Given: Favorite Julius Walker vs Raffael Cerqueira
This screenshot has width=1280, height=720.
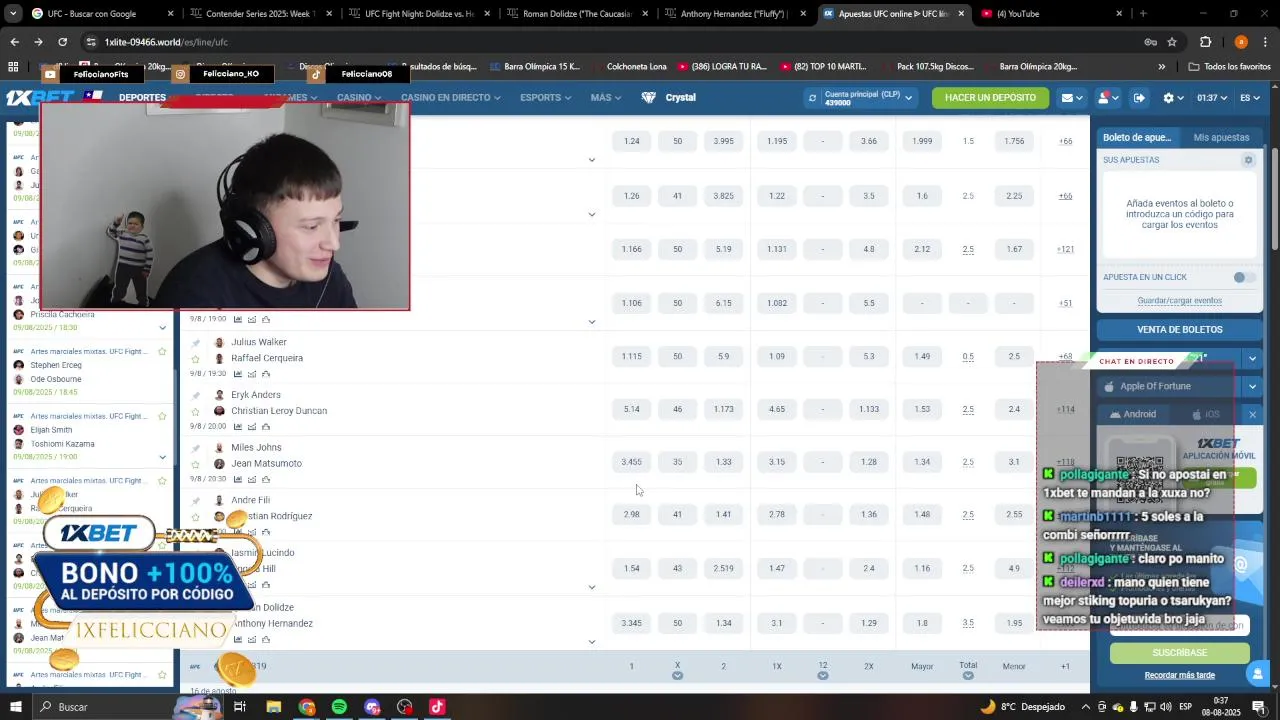Looking at the screenshot, I should point(196,358).
